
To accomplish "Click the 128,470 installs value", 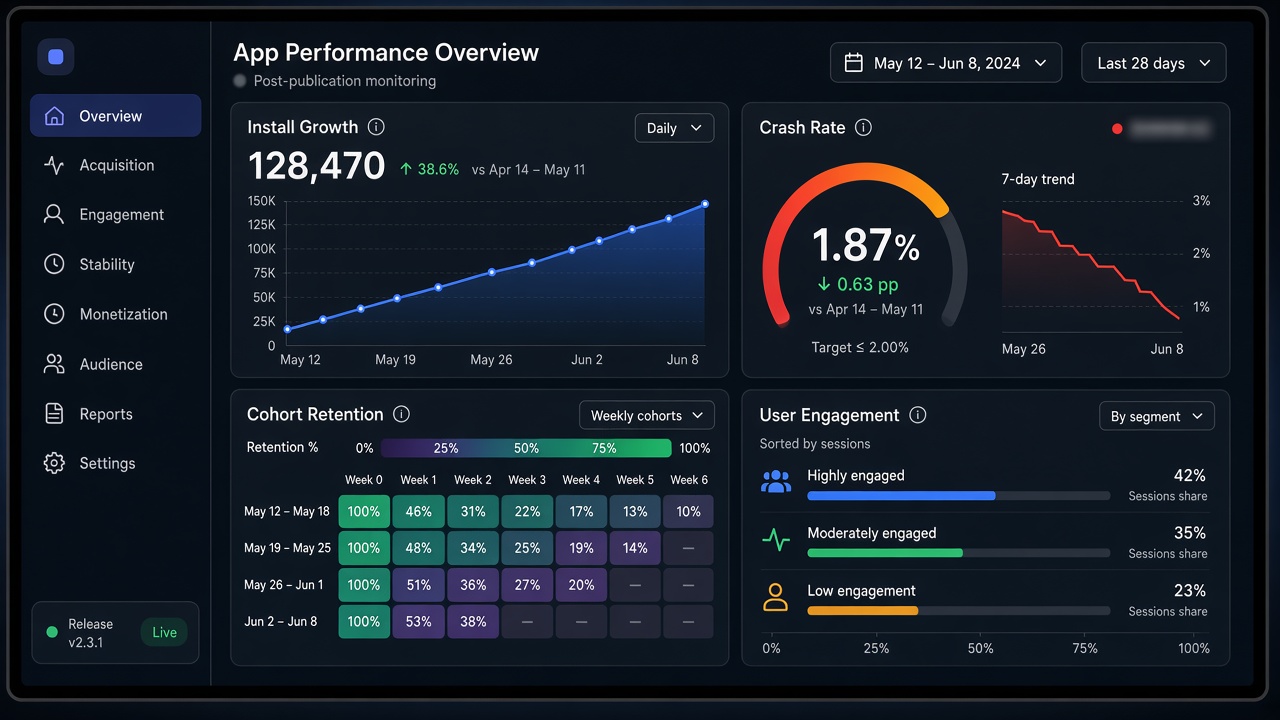I will click(x=316, y=166).
